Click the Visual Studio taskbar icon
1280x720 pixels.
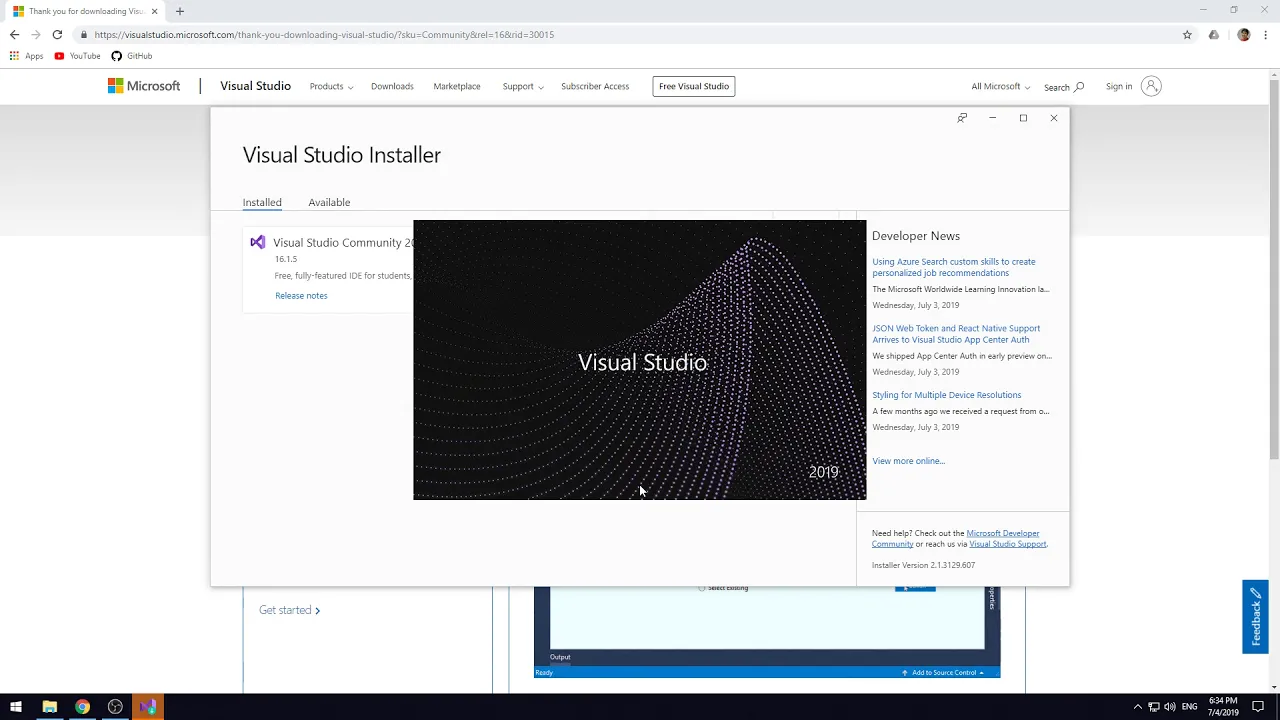pyautogui.click(x=148, y=707)
